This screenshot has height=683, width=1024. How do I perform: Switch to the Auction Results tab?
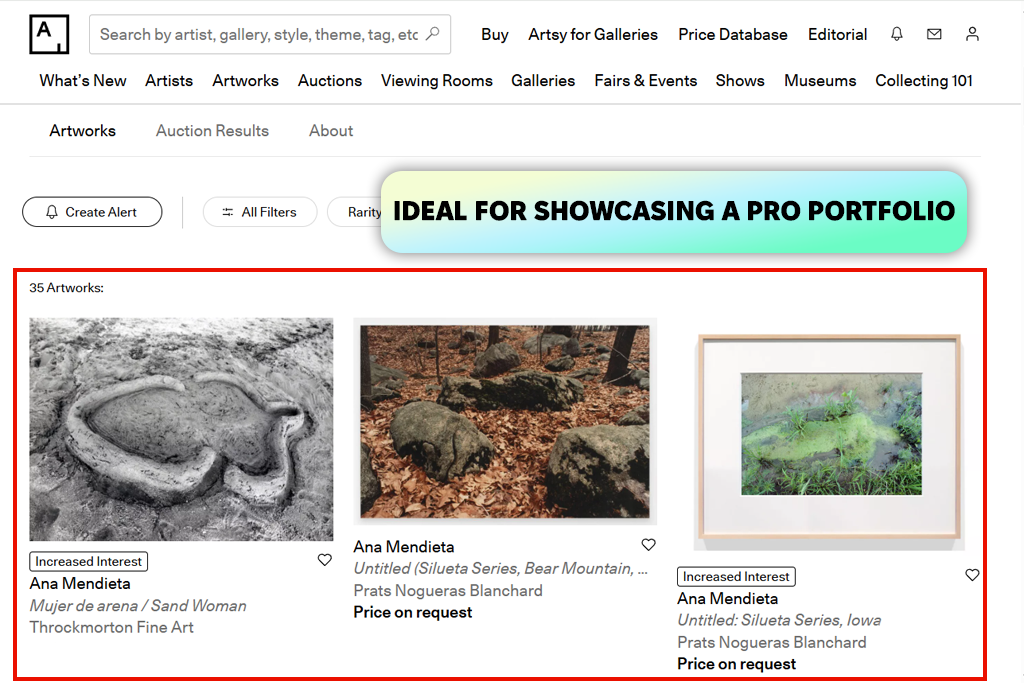(212, 131)
